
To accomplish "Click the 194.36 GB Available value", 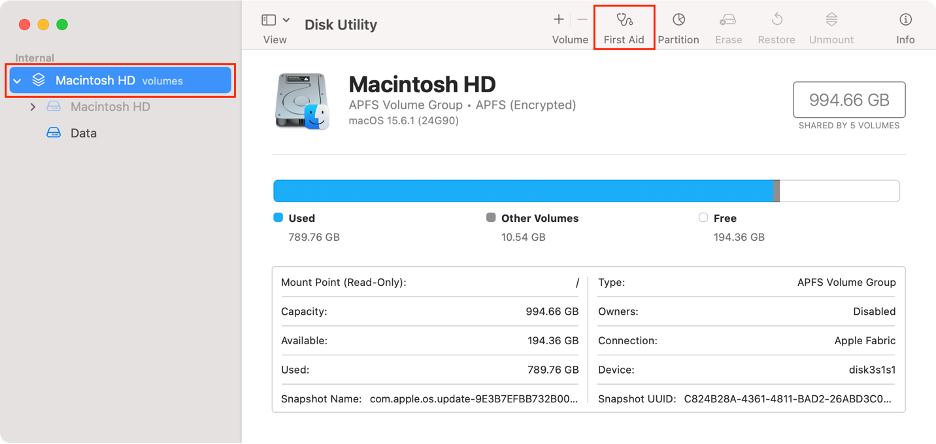I will (553, 341).
